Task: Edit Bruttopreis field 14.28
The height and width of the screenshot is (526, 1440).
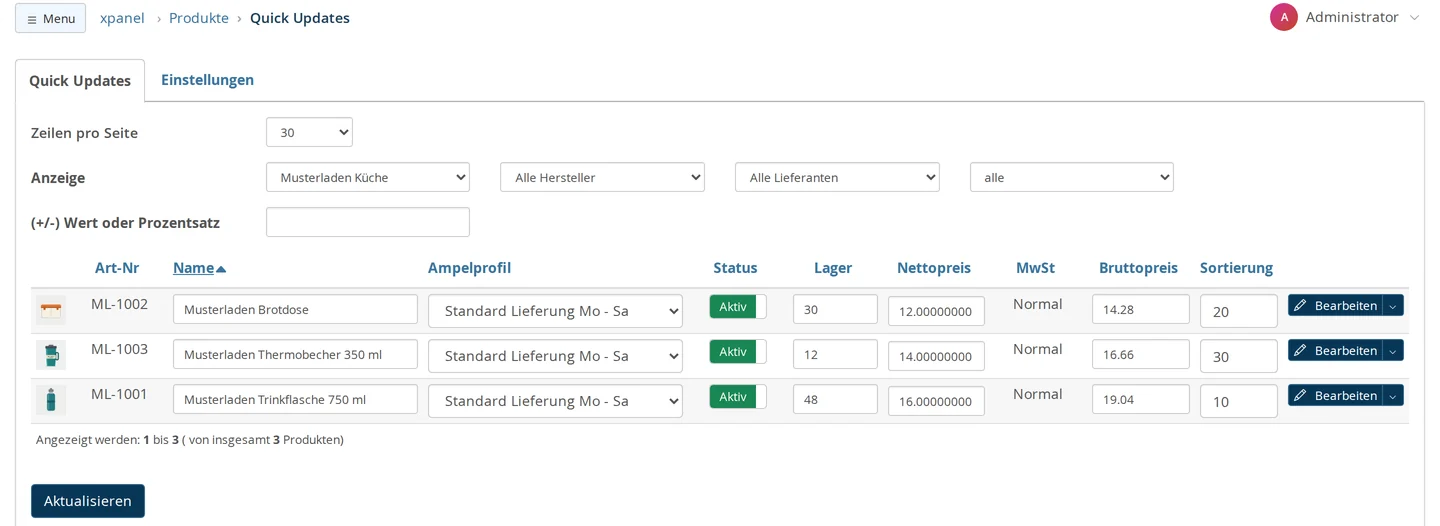Action: click(1141, 309)
